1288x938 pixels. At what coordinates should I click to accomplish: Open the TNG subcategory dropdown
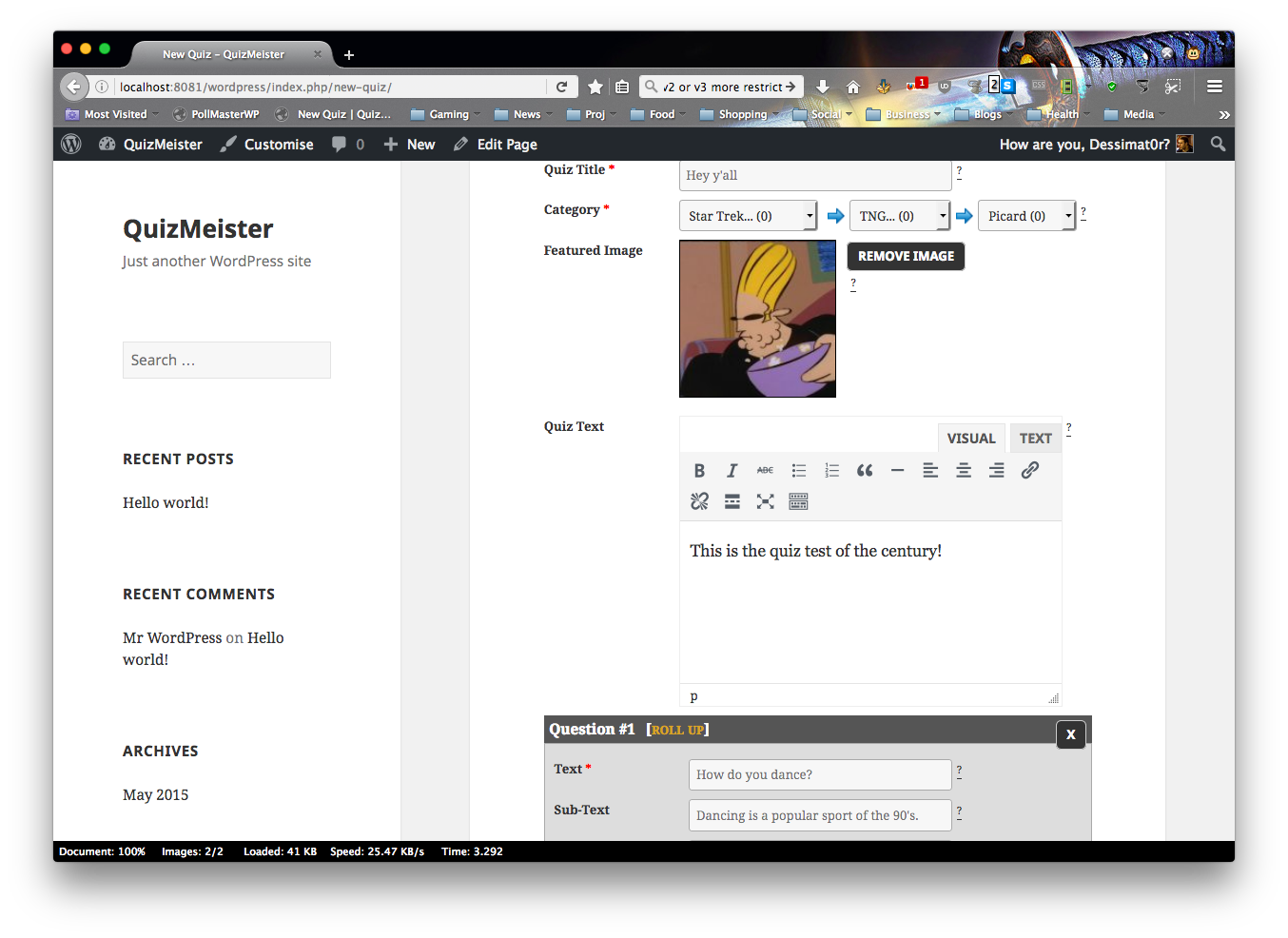899,216
